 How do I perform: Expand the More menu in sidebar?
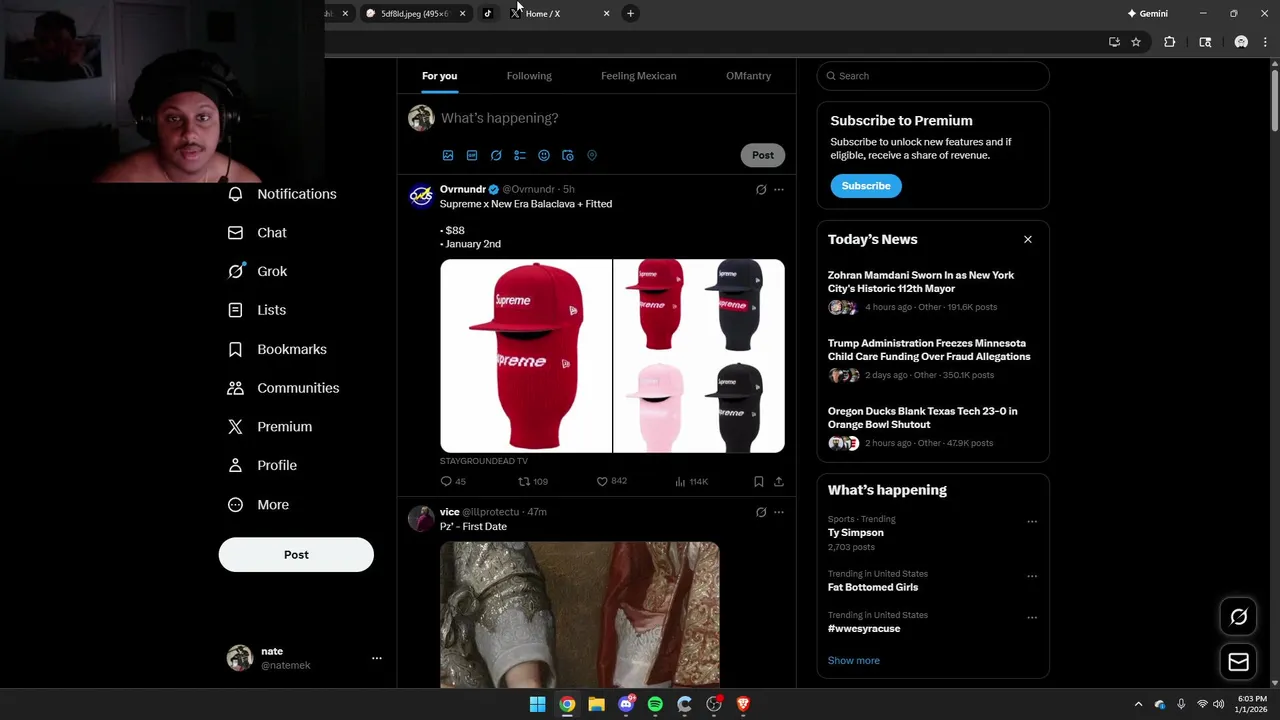pos(259,505)
